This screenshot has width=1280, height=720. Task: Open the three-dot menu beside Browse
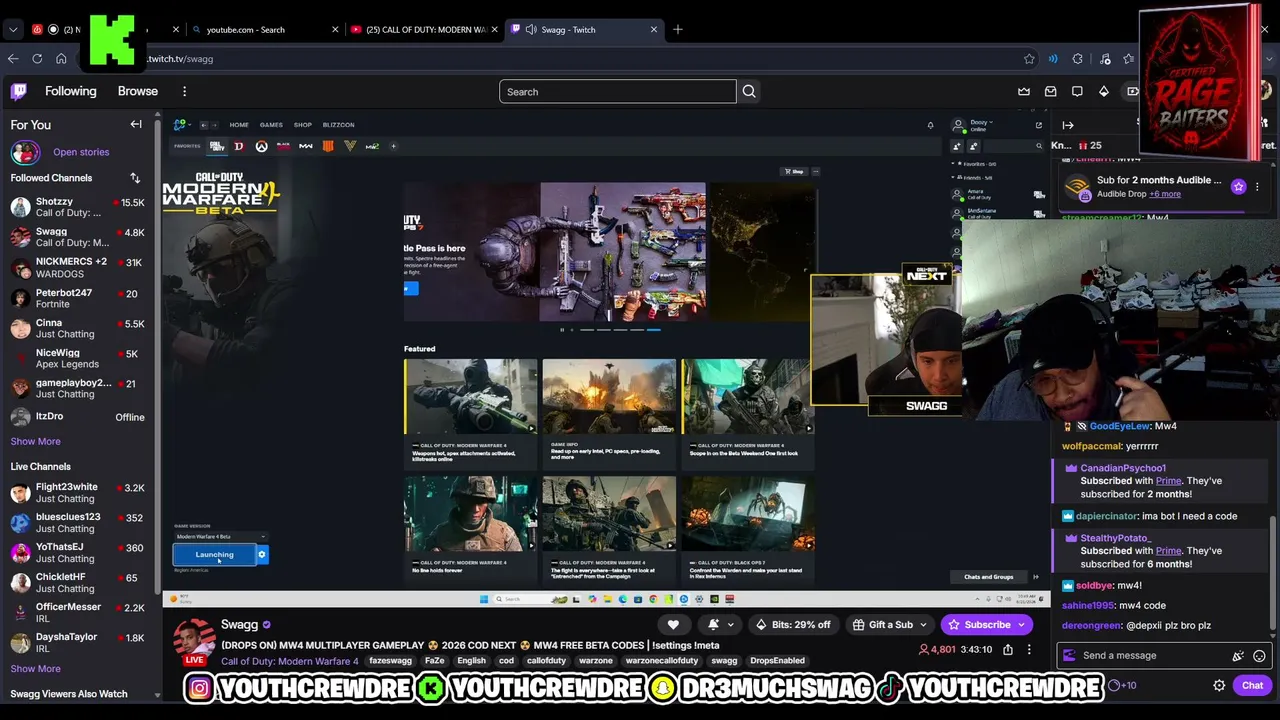[x=184, y=92]
